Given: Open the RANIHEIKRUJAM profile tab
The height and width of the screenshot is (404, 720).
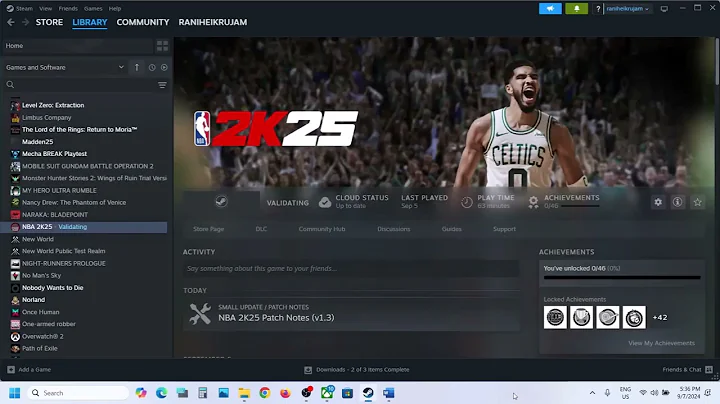Looking at the screenshot, I should click(x=213, y=22).
